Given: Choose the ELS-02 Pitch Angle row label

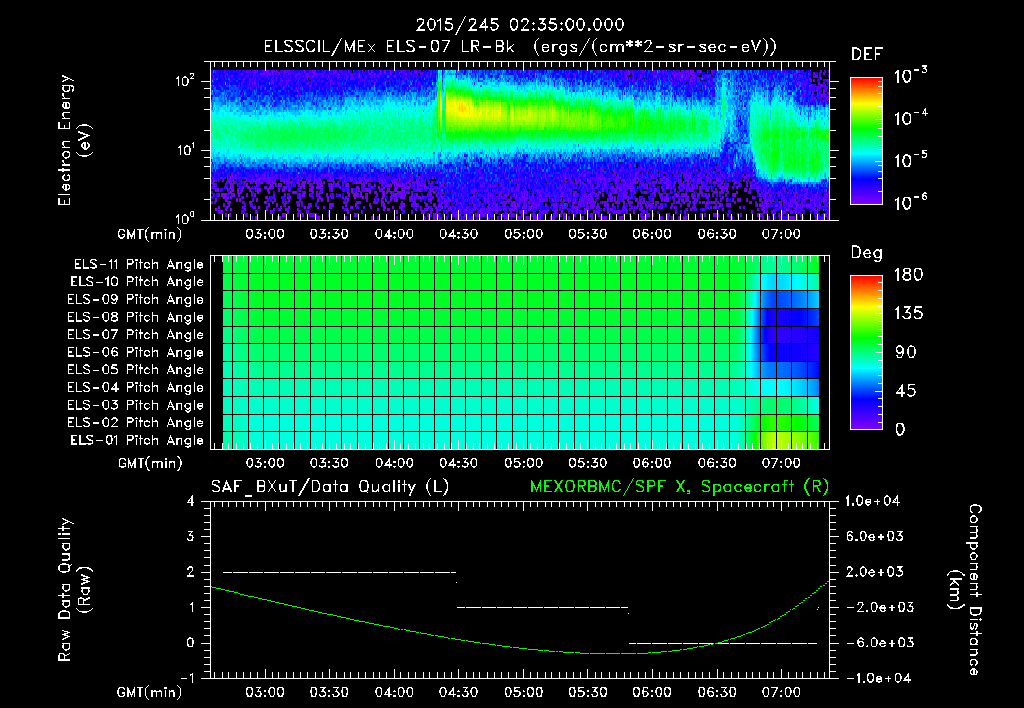Looking at the screenshot, I should point(136,423).
